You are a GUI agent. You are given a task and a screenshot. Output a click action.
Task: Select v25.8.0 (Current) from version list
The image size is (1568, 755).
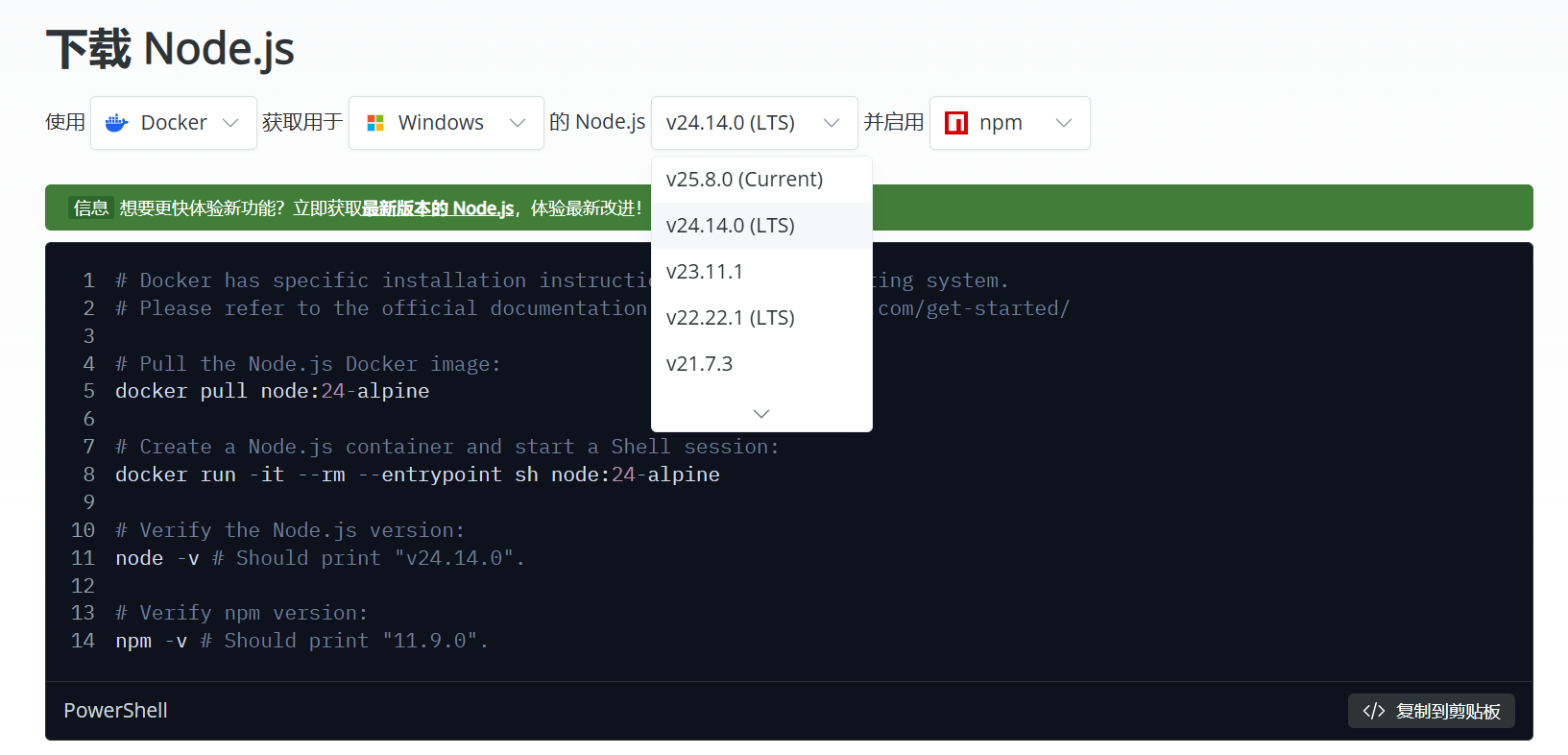point(744,180)
